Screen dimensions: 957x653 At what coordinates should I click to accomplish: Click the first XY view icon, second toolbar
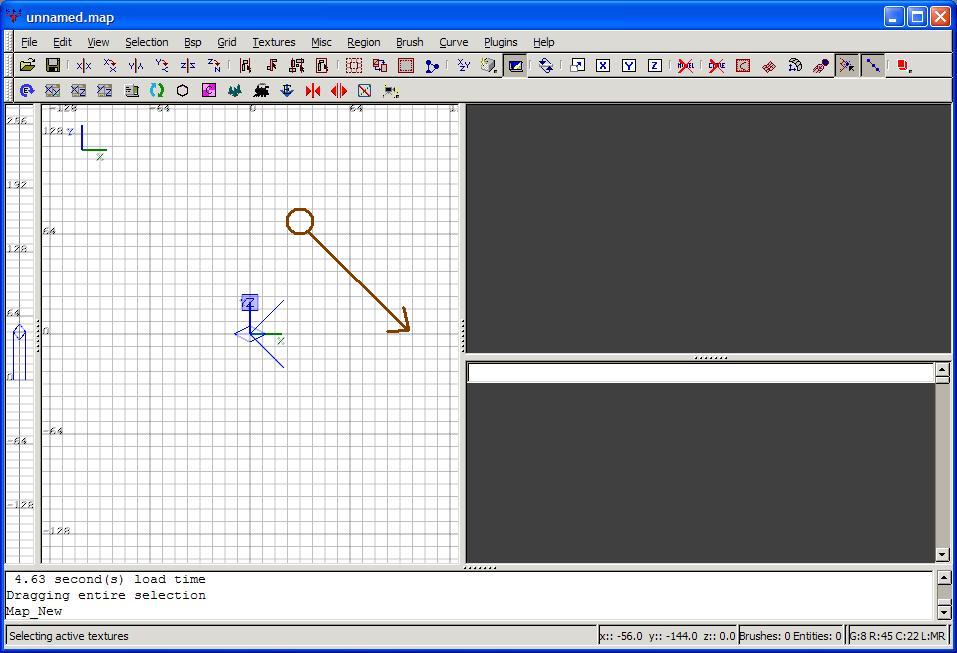click(x=52, y=90)
